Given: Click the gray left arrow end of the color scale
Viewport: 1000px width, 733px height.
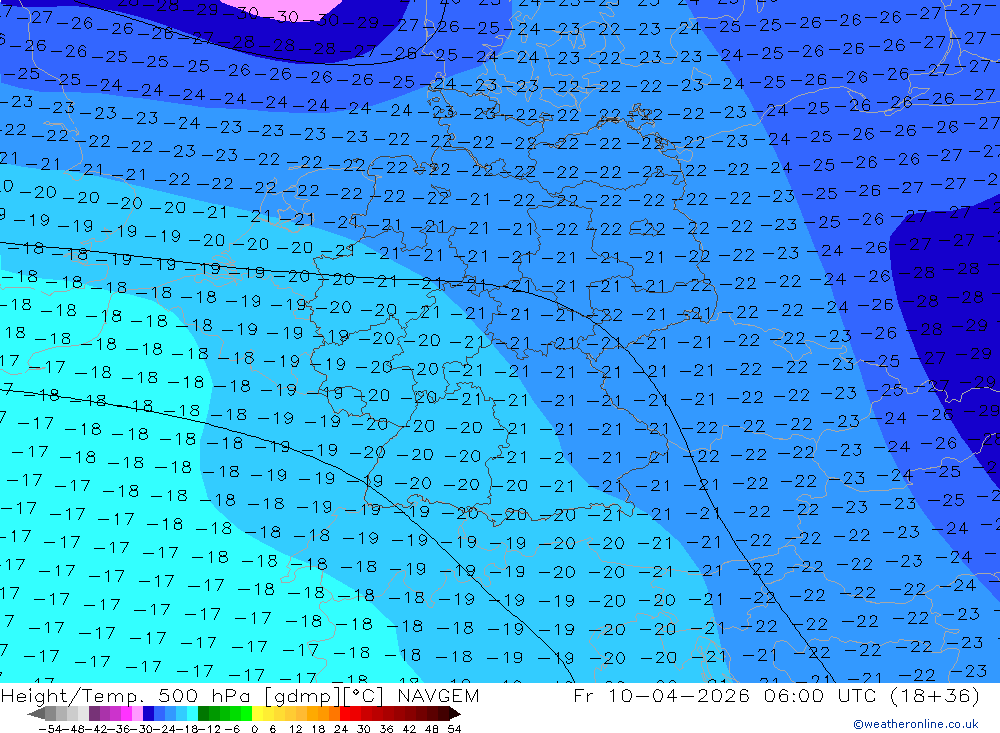Looking at the screenshot, I should (36, 713).
